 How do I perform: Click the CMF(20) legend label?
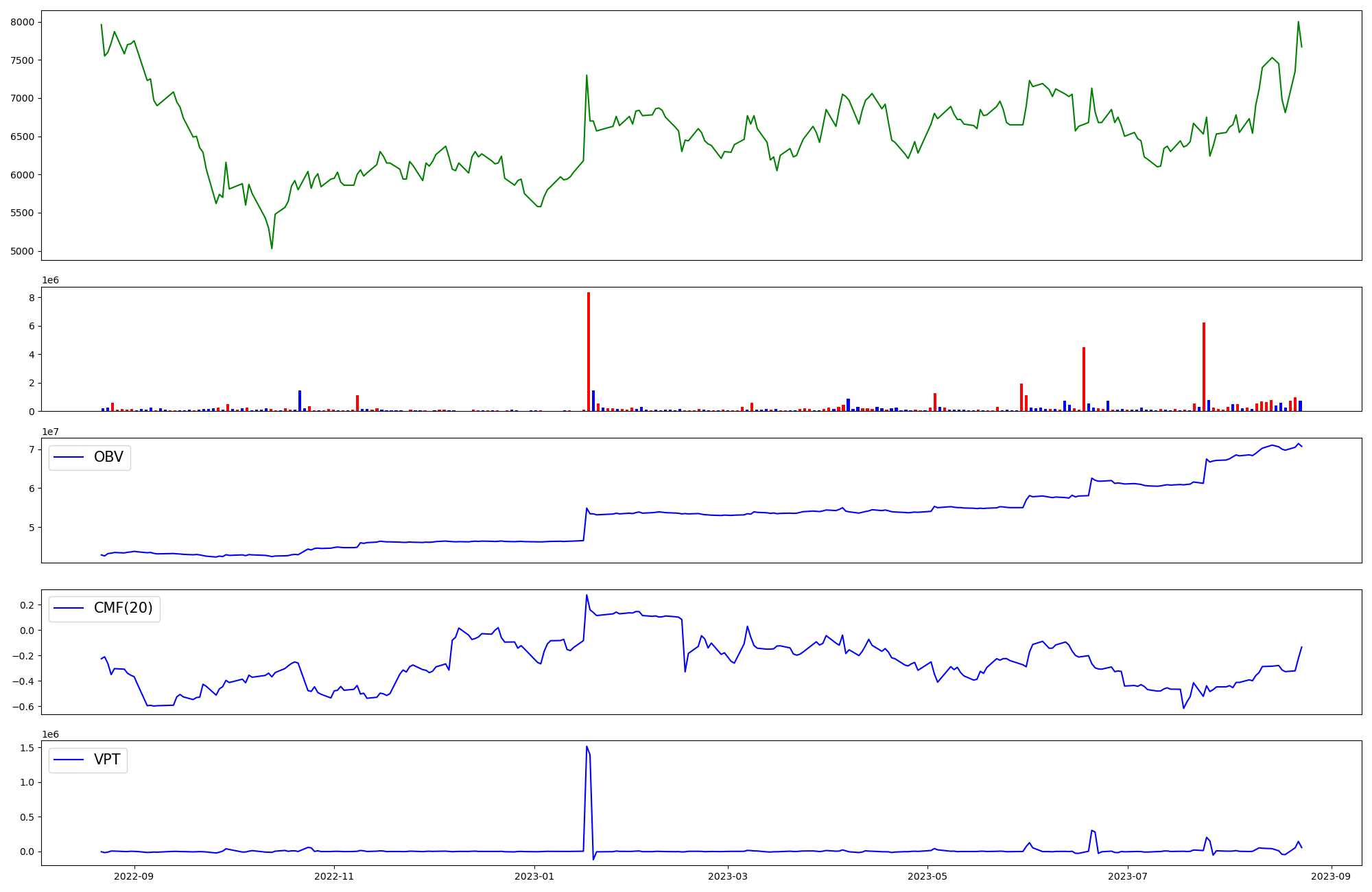tap(123, 609)
